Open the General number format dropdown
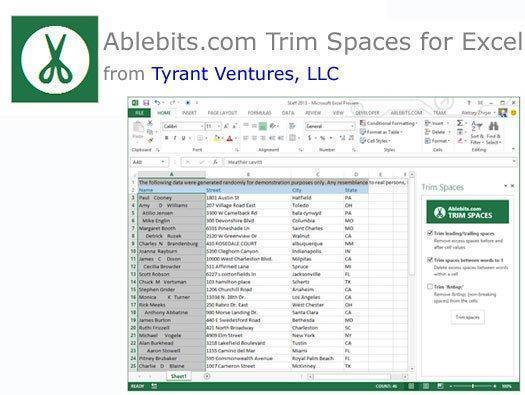The image size is (525, 395). (352, 126)
